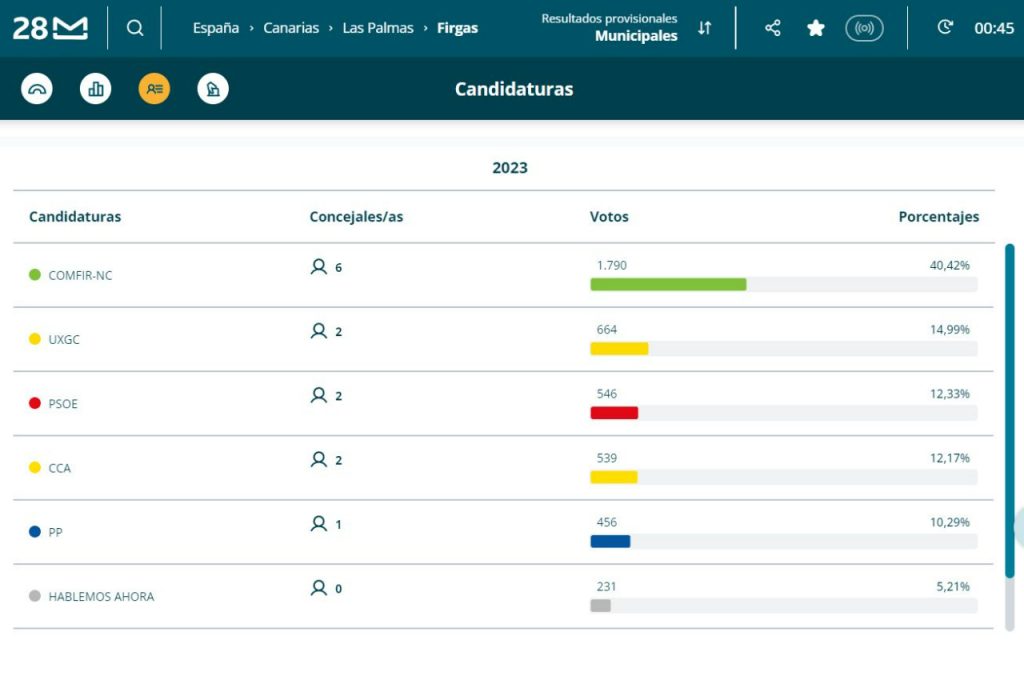Click the COMFIR-NC green vote bar
The width and height of the screenshot is (1024, 684).
tap(668, 284)
